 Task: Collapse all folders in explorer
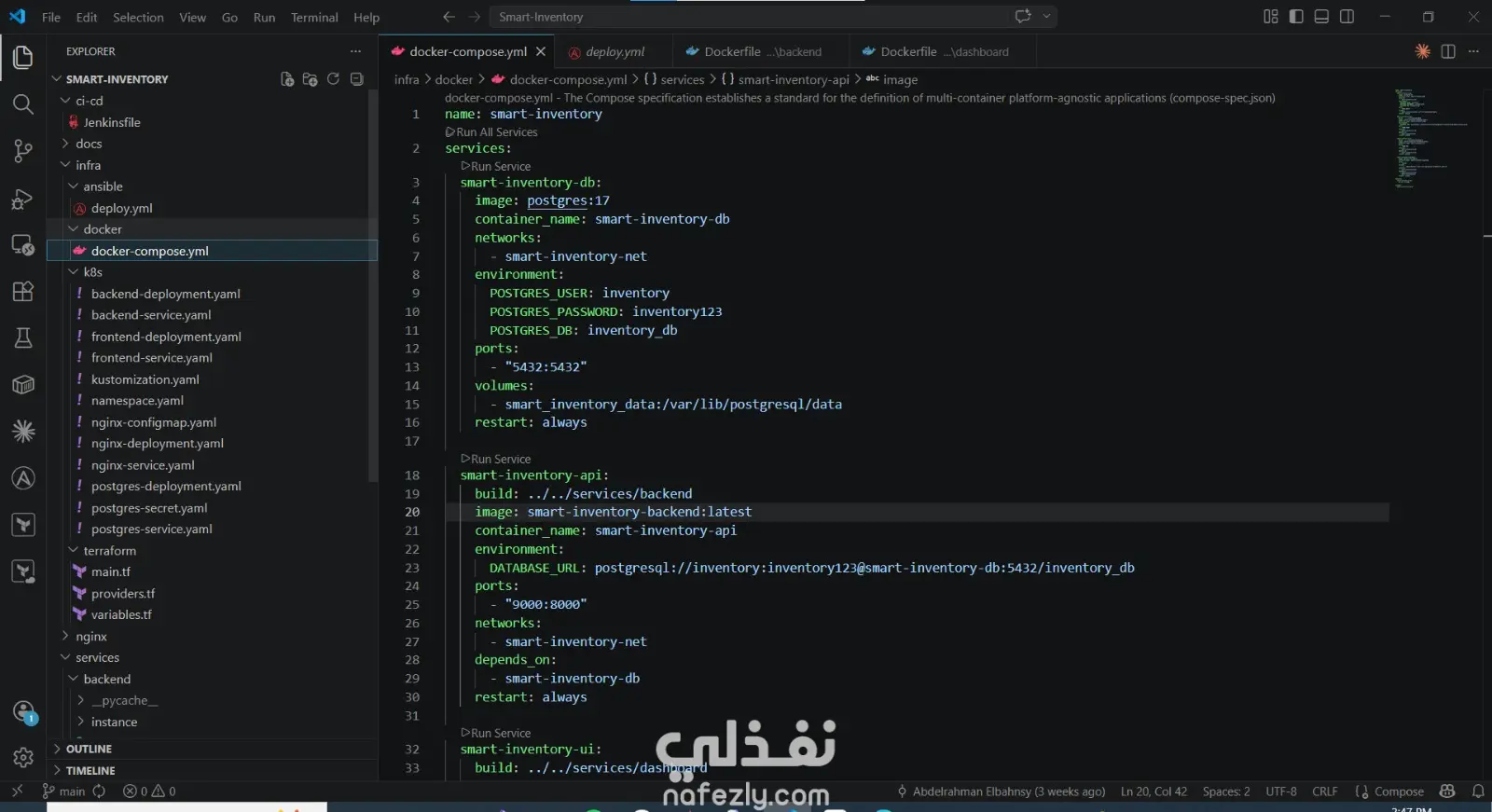click(x=356, y=79)
